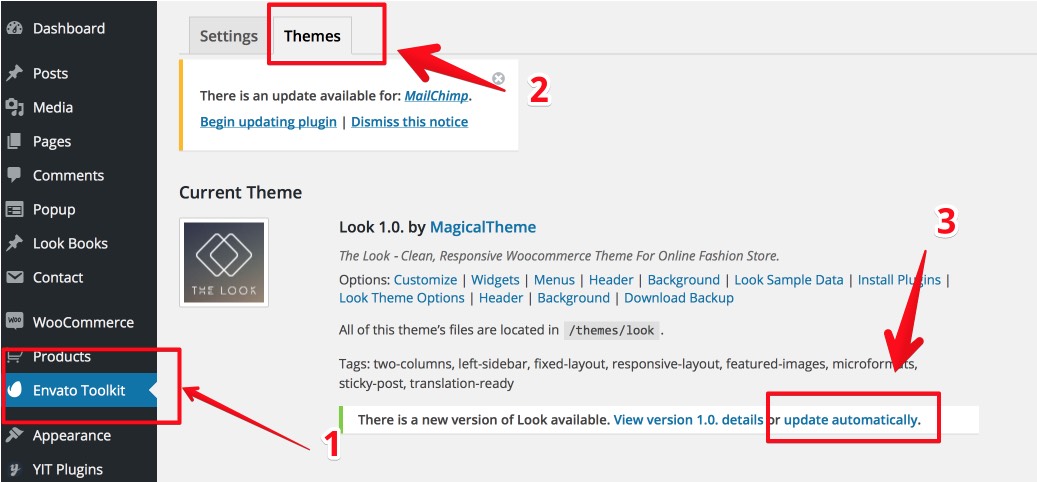Click the Envato Toolkit leaf icon
Image resolution: width=1037 pixels, height=482 pixels.
15,390
